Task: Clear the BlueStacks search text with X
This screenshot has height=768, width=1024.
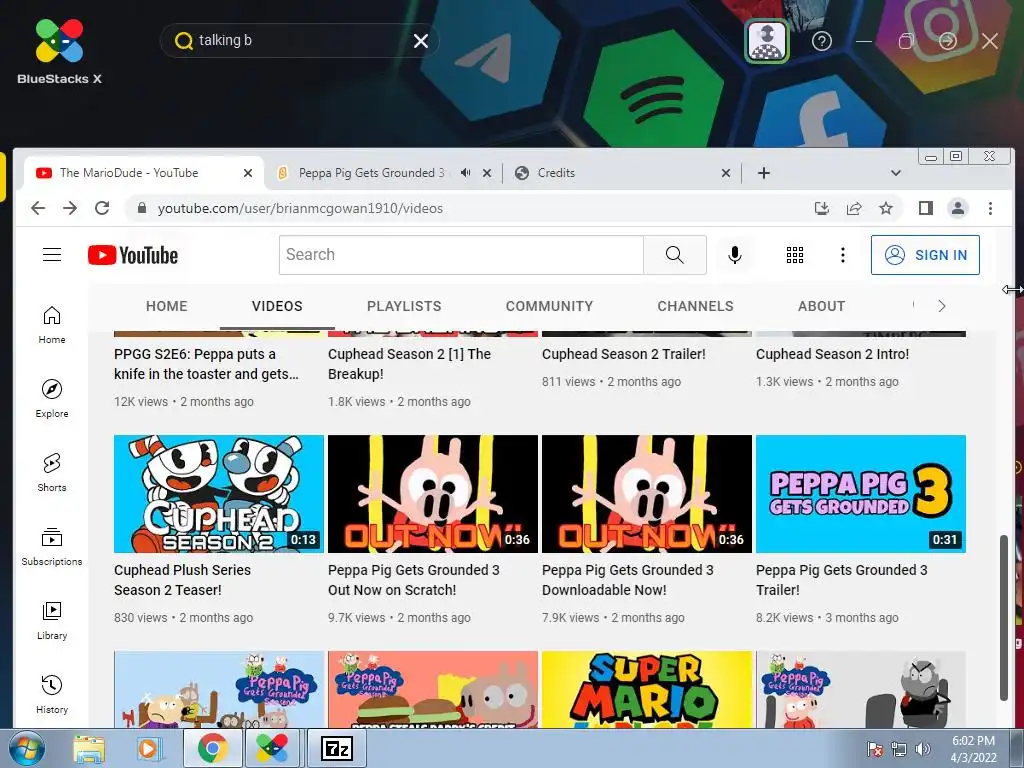Action: (x=421, y=41)
